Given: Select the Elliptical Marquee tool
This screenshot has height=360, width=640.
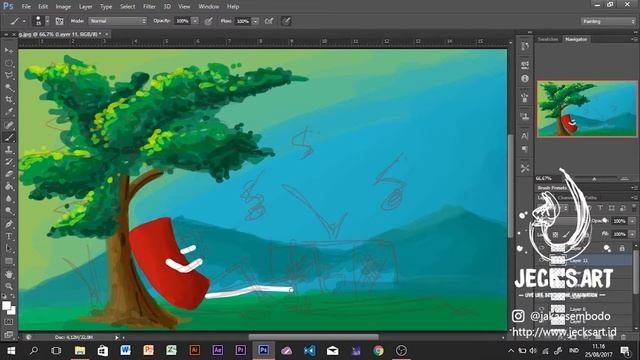Looking at the screenshot, I should pyautogui.click(x=9, y=63).
